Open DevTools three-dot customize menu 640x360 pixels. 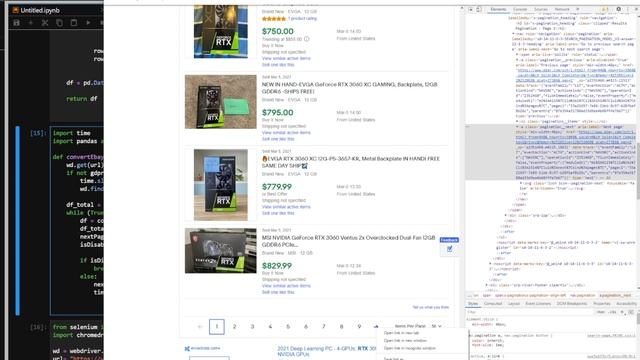click(x=628, y=9)
